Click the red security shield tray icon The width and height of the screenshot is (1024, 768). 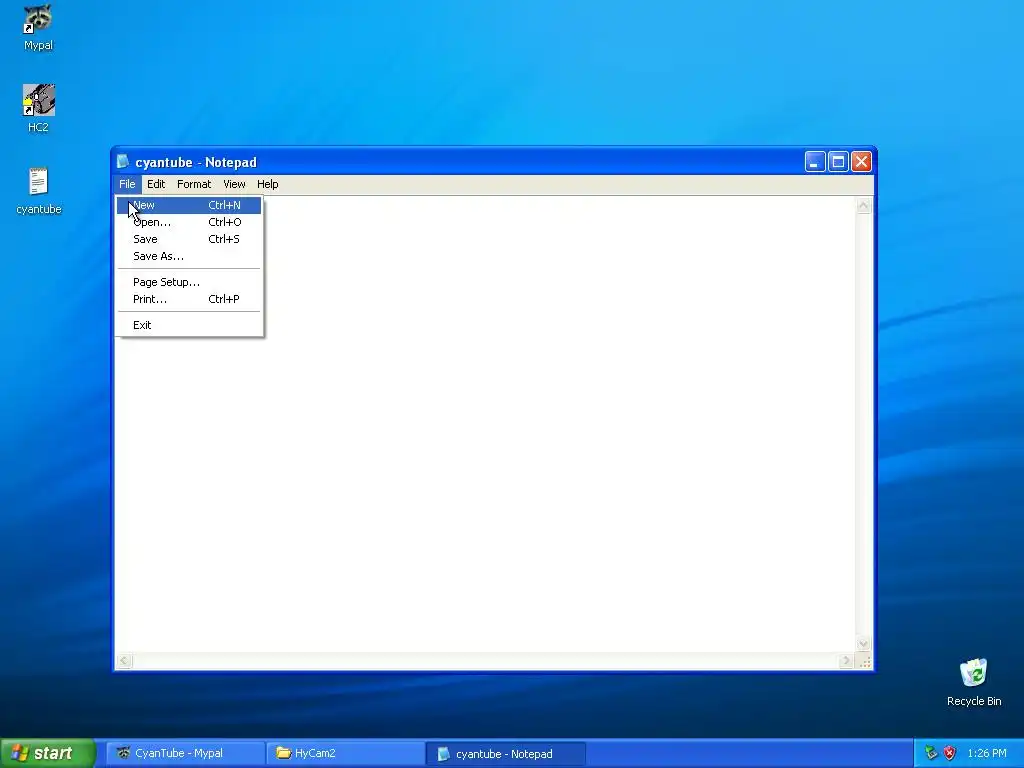(x=950, y=753)
